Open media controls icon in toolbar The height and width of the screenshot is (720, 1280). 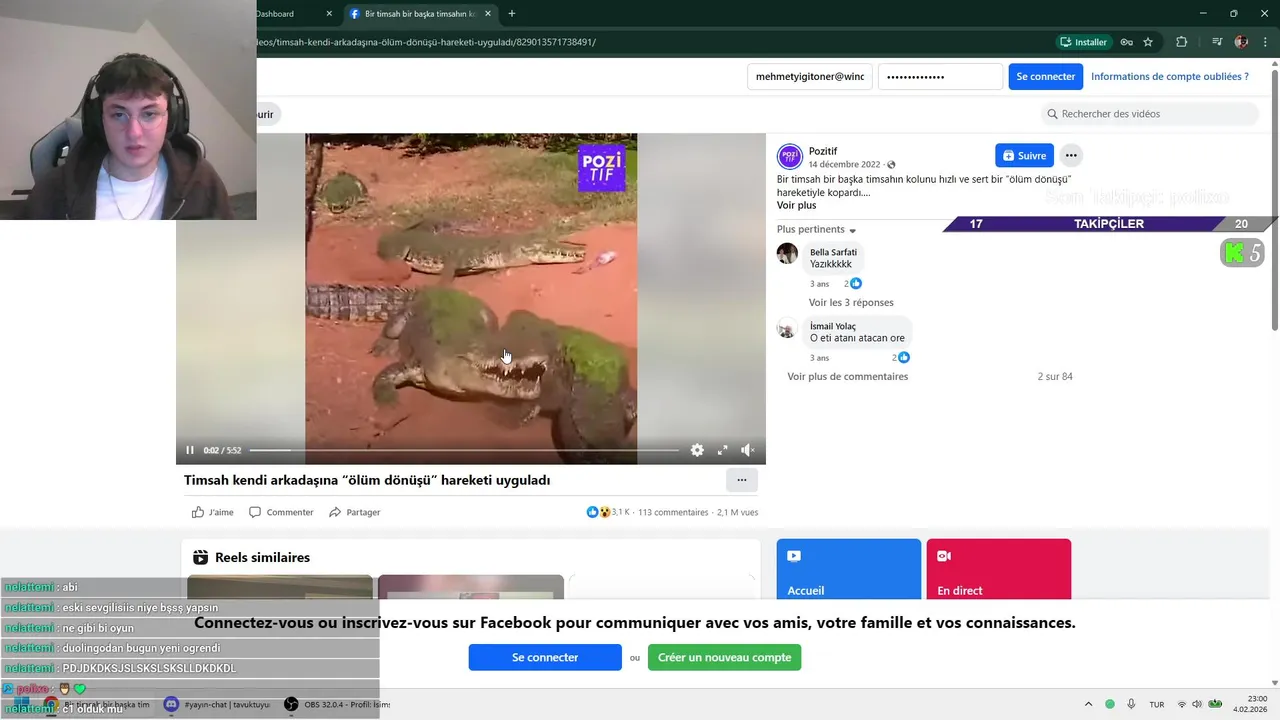click(1217, 42)
